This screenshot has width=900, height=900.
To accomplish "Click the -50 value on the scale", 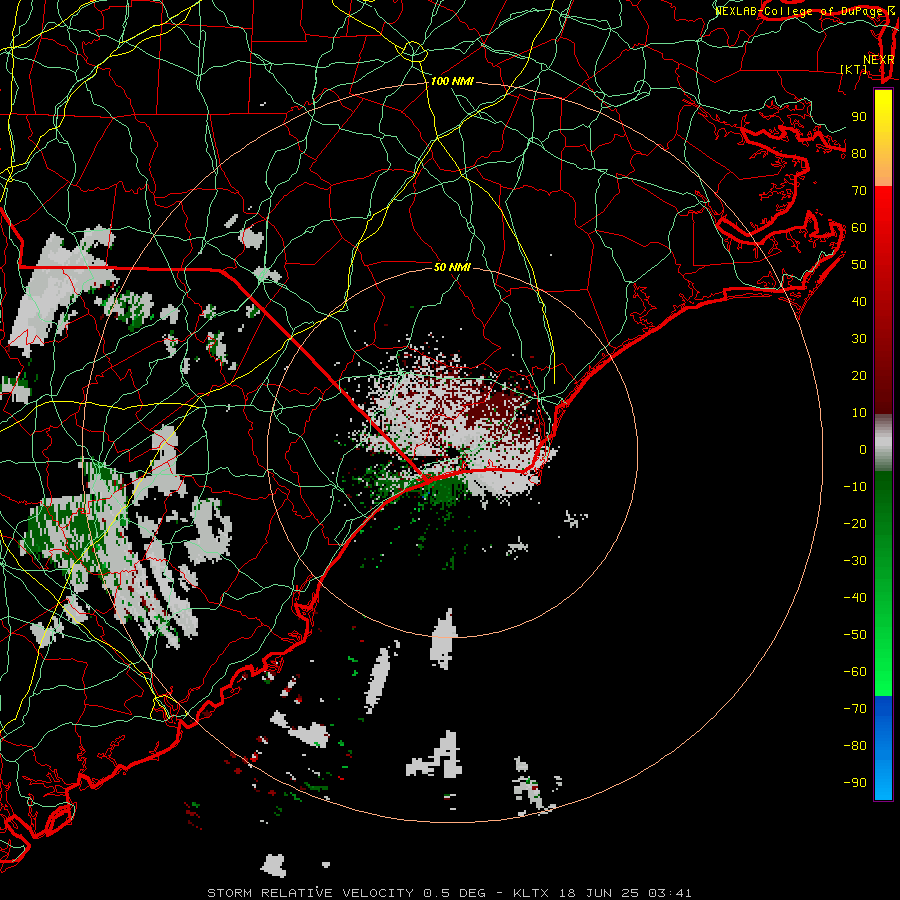I will tap(855, 635).
